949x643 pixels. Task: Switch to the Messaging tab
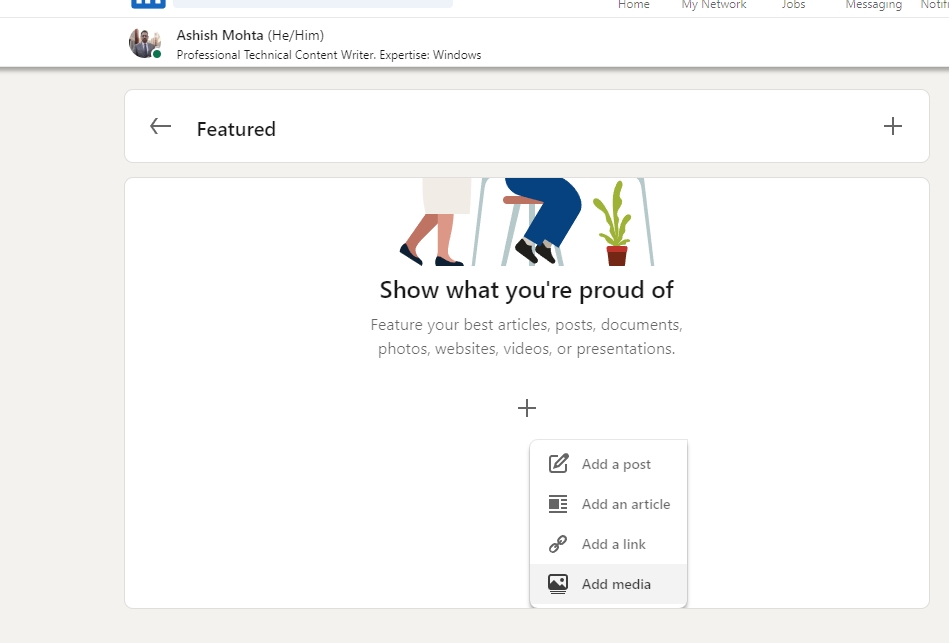[x=872, y=5]
